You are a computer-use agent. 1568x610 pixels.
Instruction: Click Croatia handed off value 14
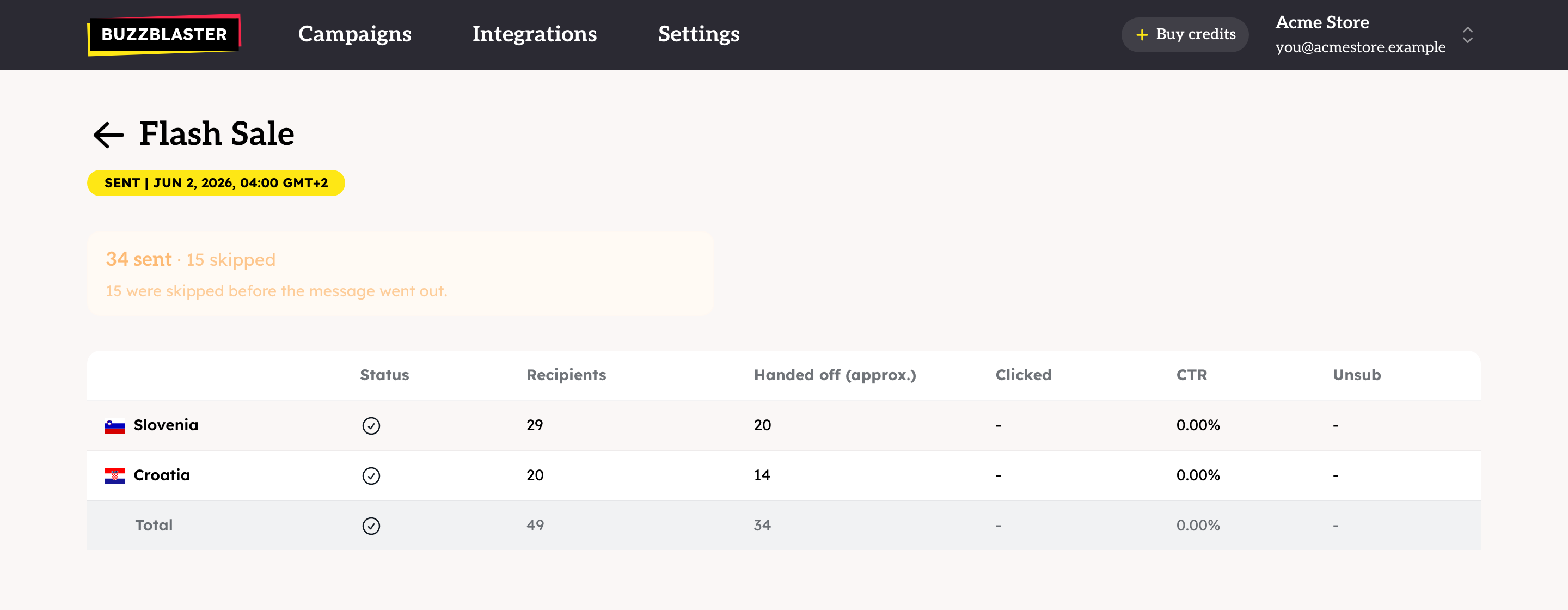pos(762,475)
